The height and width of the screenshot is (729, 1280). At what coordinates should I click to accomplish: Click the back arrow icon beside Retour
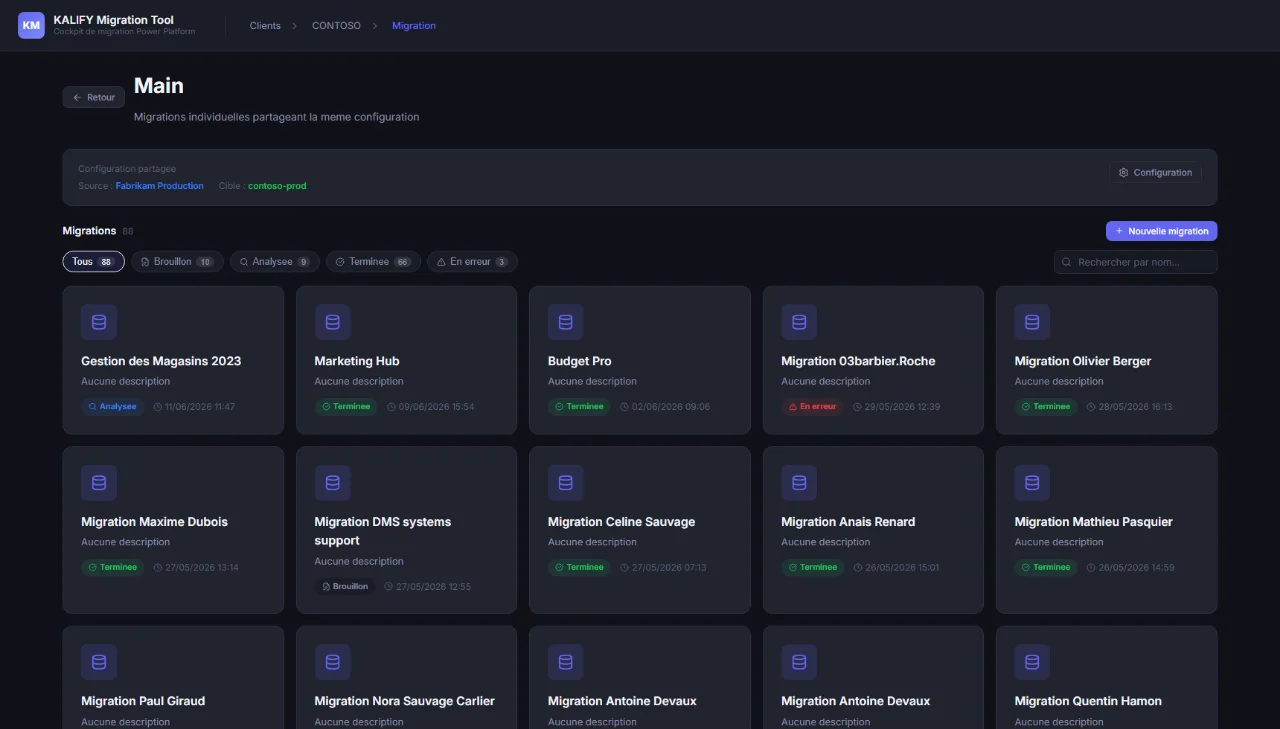pyautogui.click(x=77, y=97)
